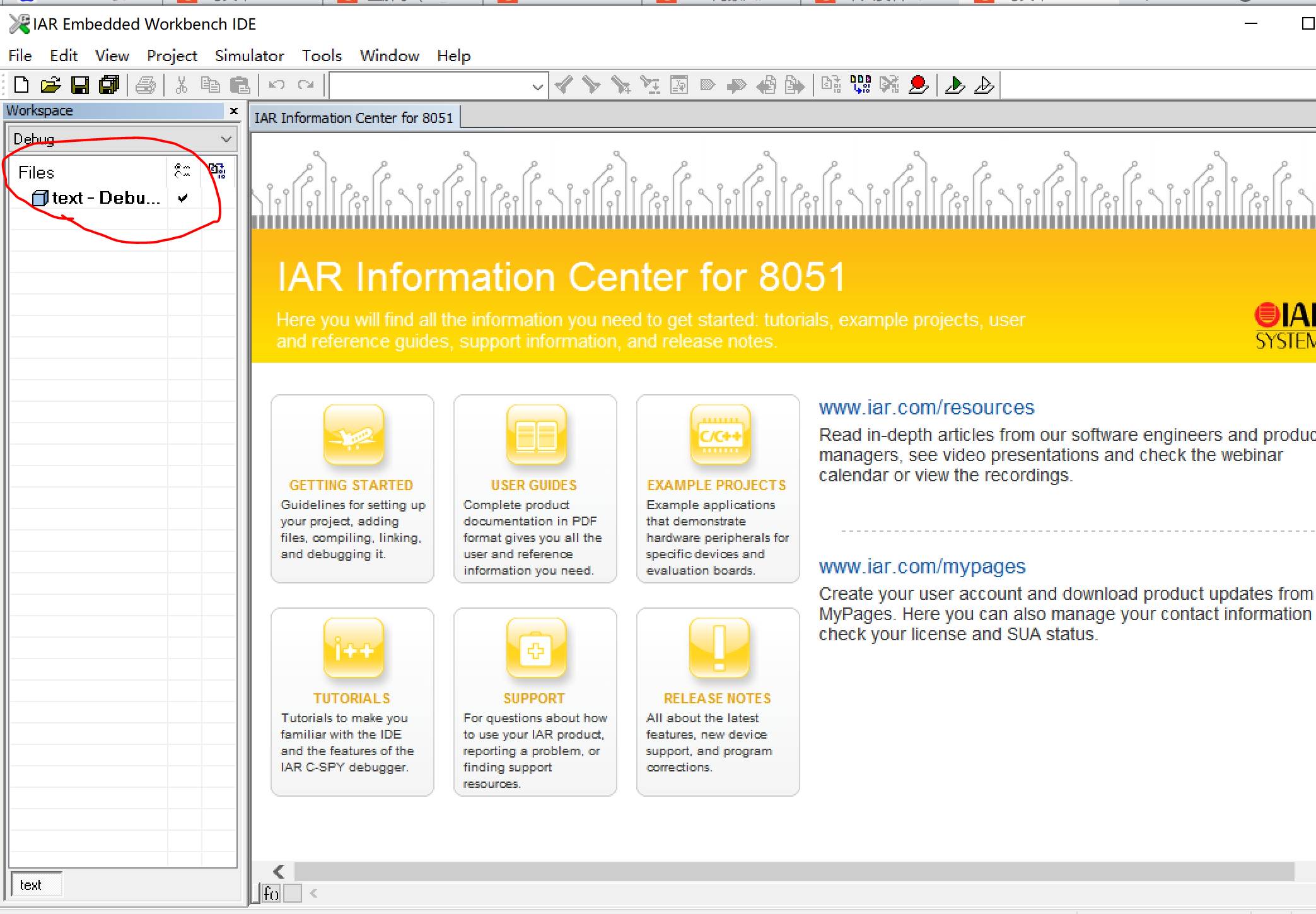The width and height of the screenshot is (1316, 914).
Task: Follow the www.iar.com/mypages link
Action: [922, 567]
